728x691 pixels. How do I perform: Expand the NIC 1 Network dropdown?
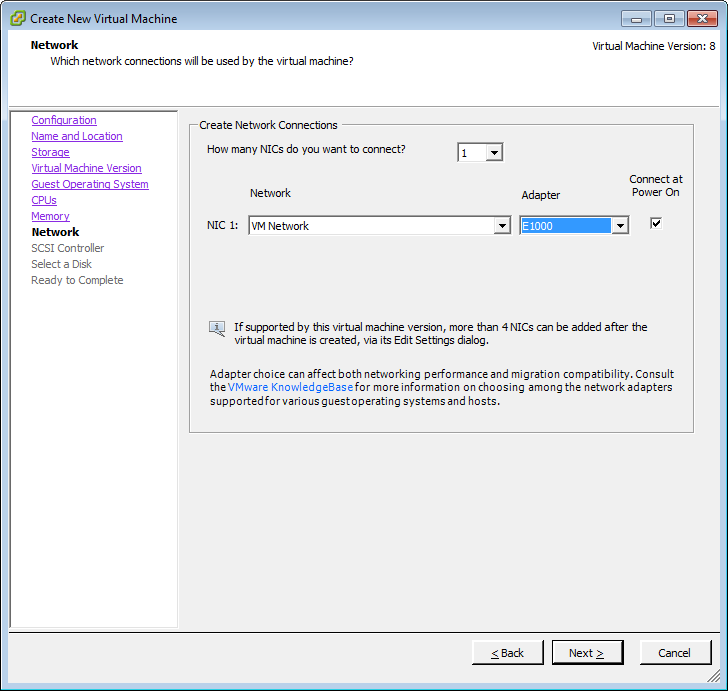coord(502,226)
